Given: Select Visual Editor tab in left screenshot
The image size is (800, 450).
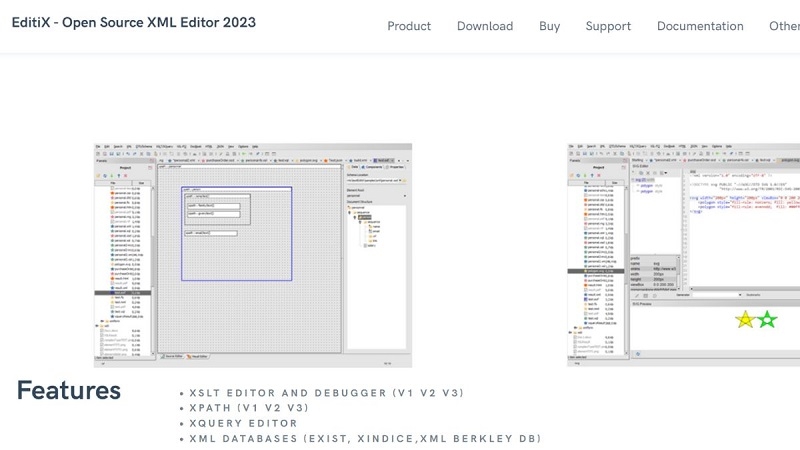Looking at the screenshot, I should 198,355.
